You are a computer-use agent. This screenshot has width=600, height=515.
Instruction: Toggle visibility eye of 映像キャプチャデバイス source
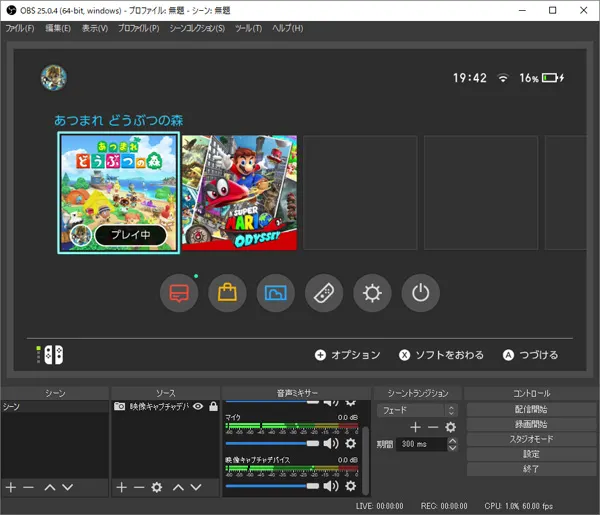click(198, 407)
